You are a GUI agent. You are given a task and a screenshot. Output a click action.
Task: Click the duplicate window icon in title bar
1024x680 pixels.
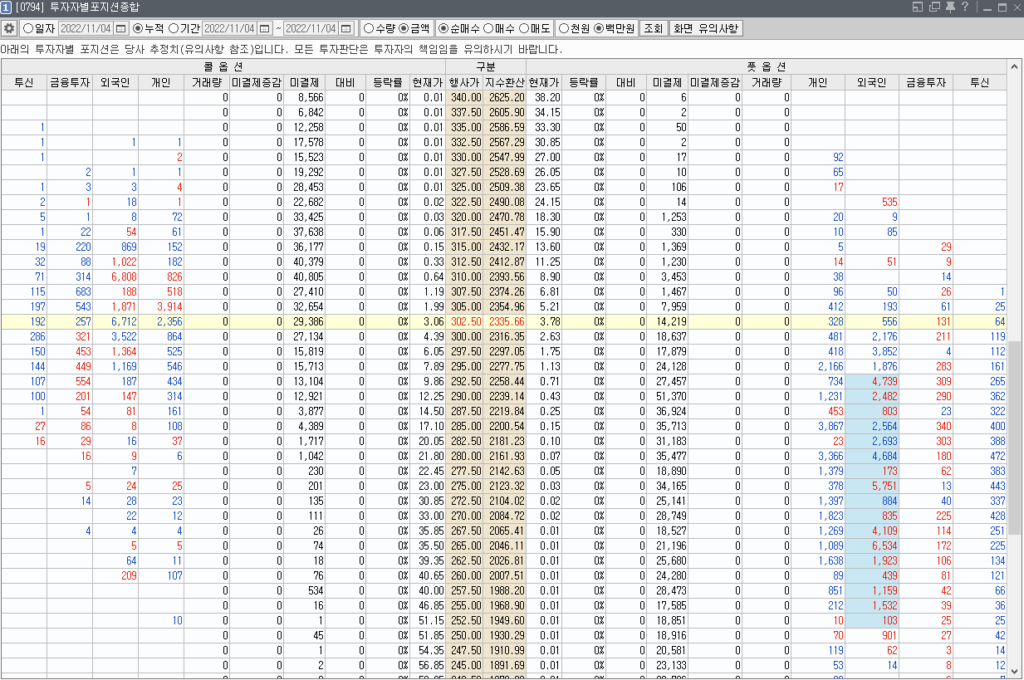click(934, 8)
